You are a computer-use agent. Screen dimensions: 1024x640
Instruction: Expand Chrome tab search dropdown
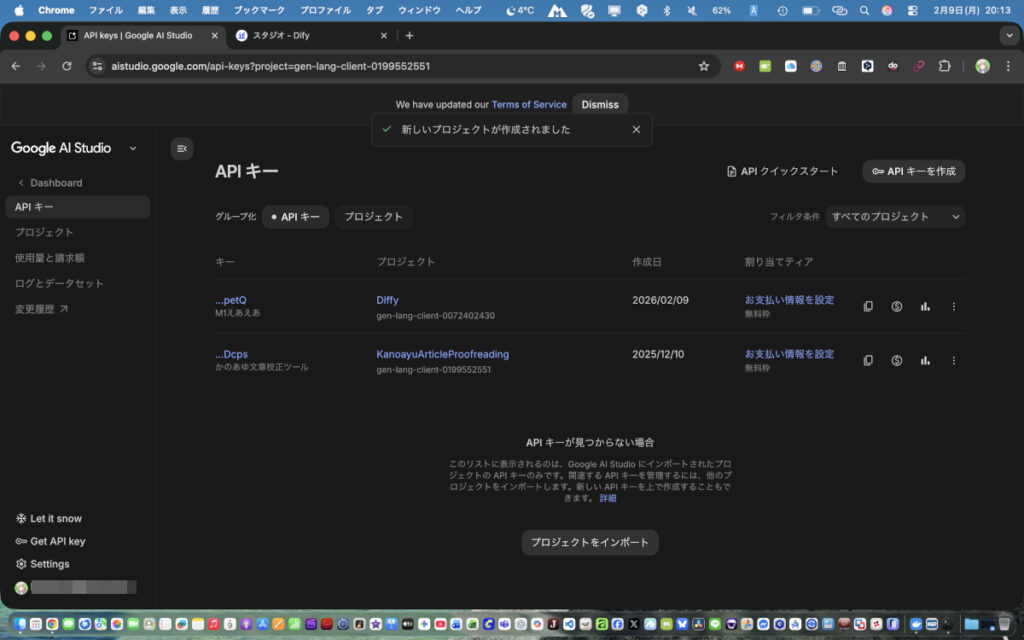coord(1007,35)
